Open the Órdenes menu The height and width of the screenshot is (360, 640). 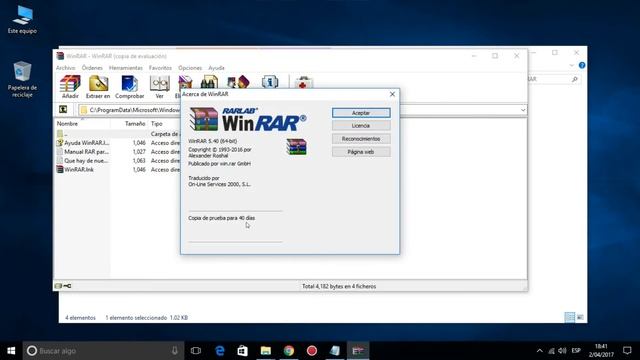[92, 68]
